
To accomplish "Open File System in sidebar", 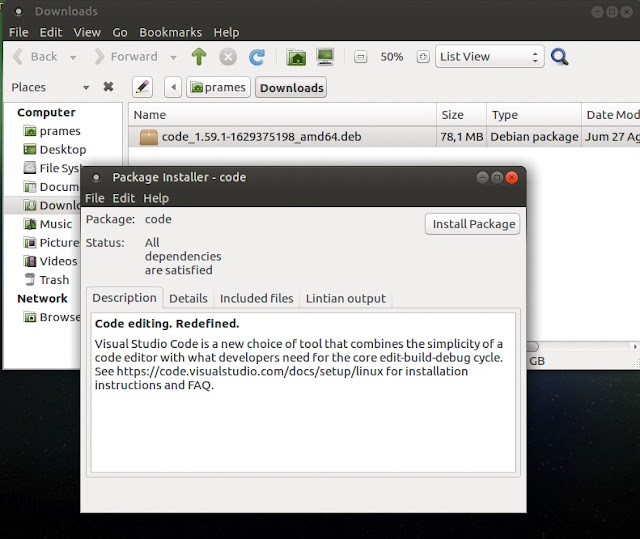I will point(52,168).
